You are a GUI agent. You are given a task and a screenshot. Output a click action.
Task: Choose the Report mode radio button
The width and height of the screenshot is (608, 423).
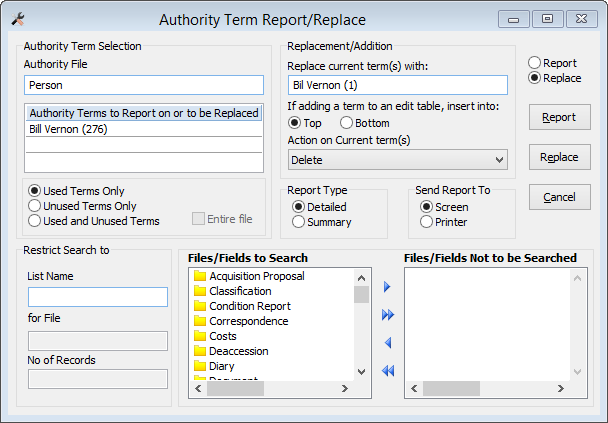(534, 63)
